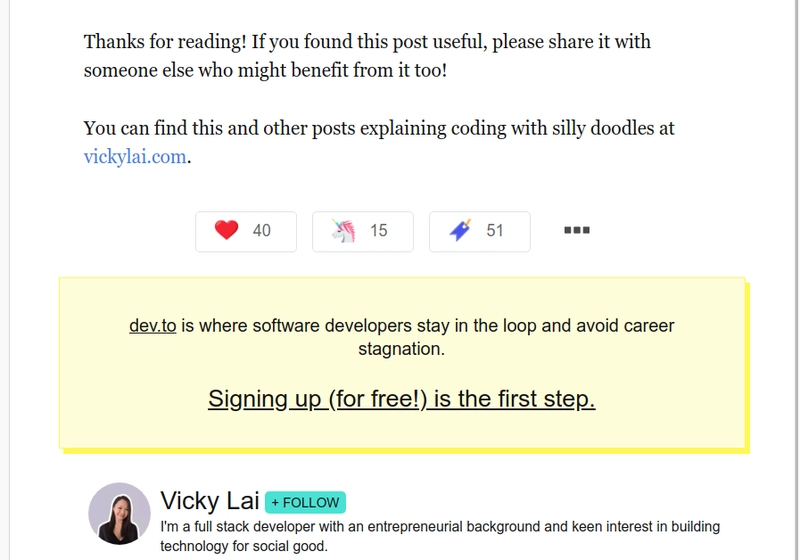Open the vickylai.com link

(x=135, y=157)
